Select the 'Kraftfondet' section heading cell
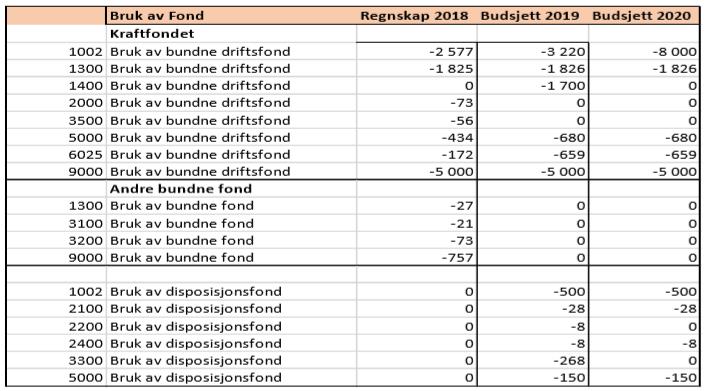This screenshot has width=714, height=391. [x=231, y=34]
